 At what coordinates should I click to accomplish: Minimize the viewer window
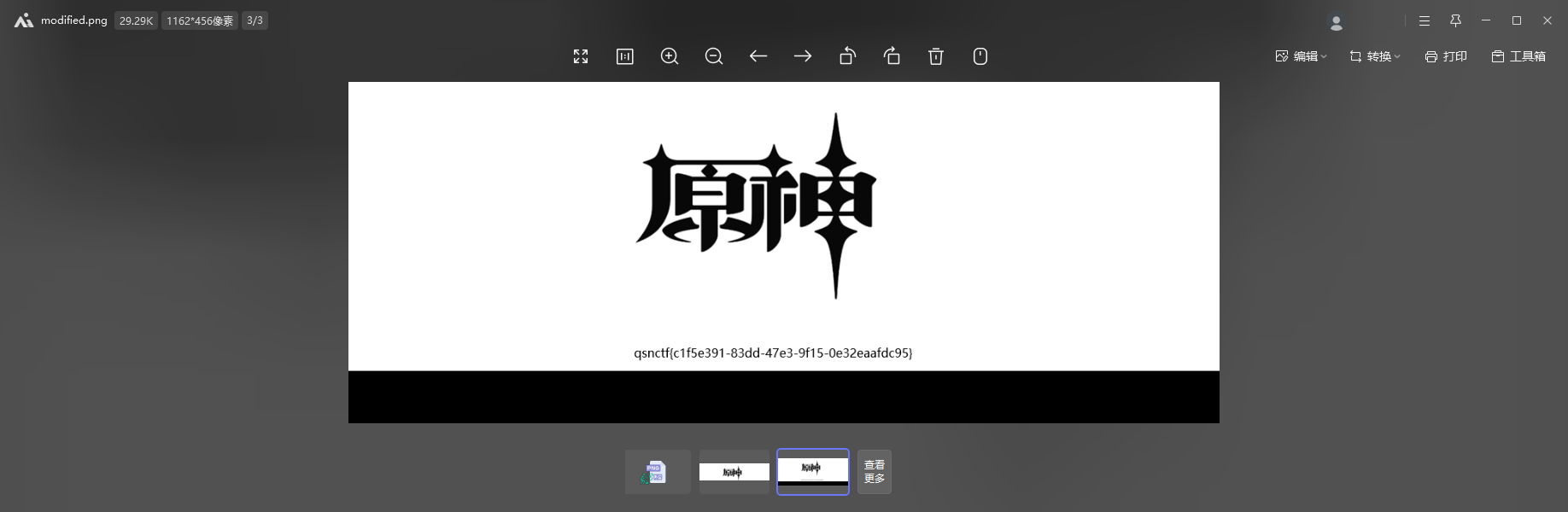coord(1486,20)
